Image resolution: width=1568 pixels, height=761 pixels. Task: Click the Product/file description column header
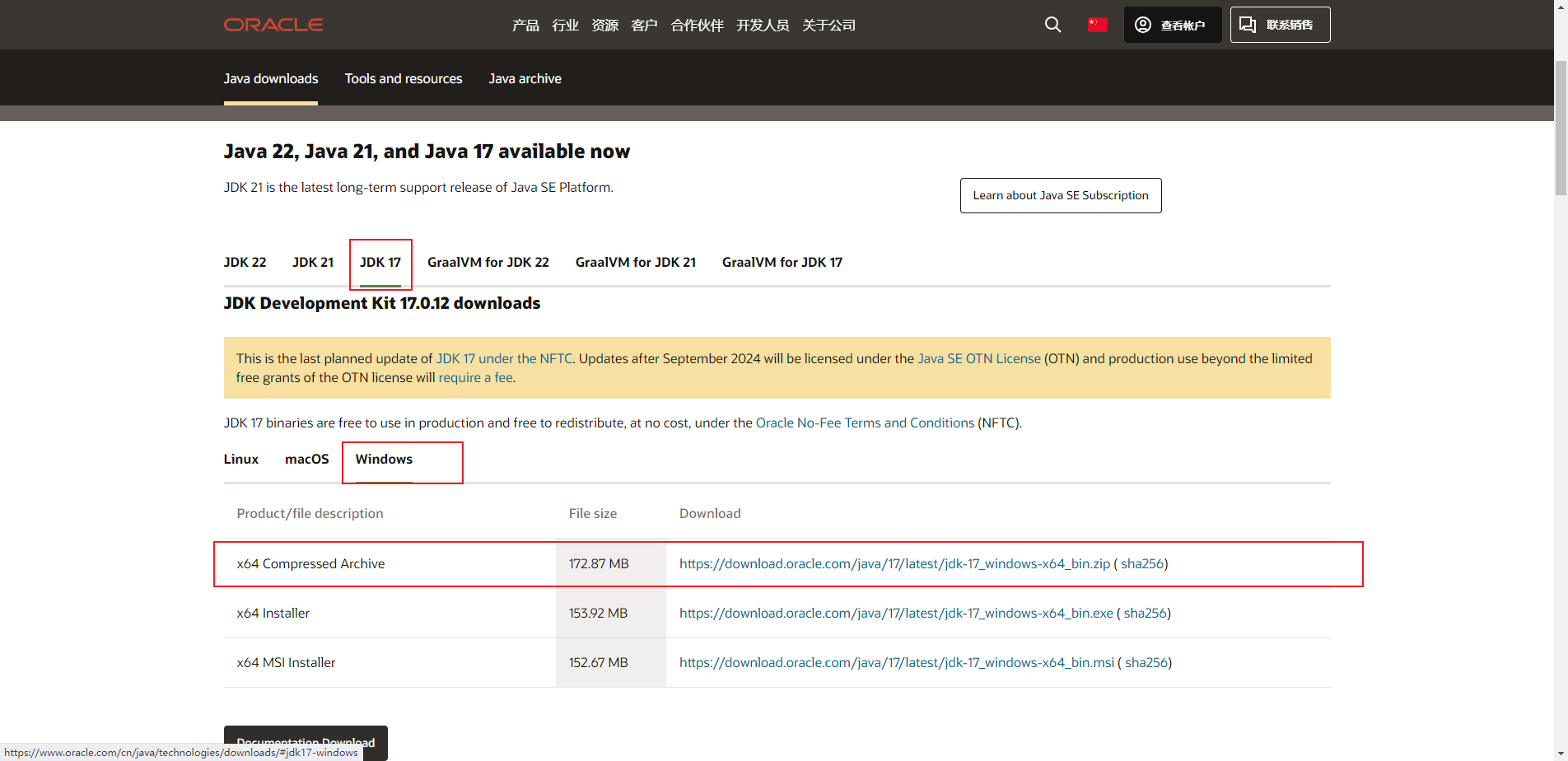click(310, 514)
